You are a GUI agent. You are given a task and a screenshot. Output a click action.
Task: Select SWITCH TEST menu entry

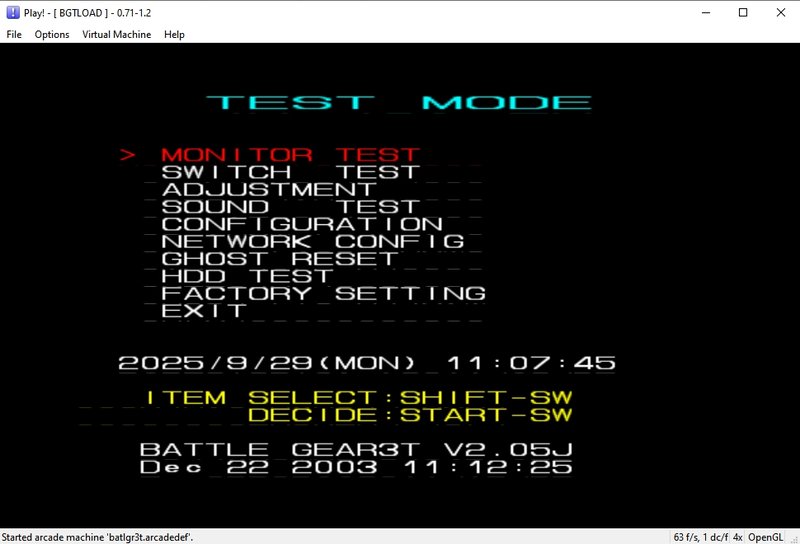tap(290, 172)
